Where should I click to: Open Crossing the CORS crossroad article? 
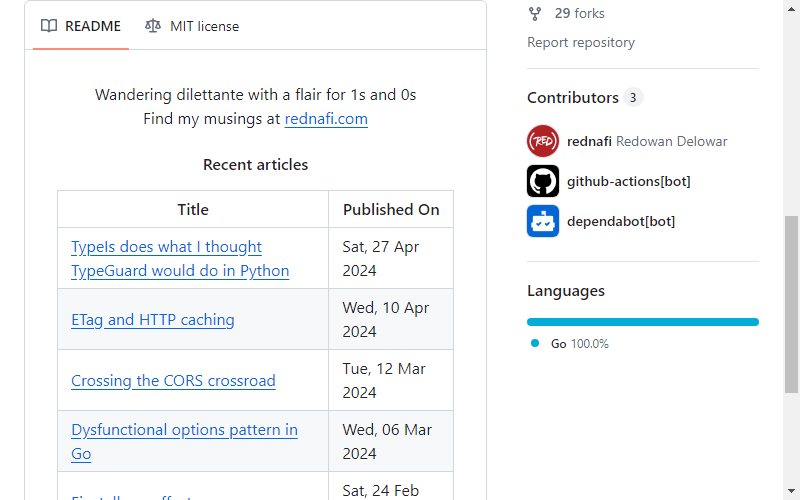click(x=173, y=381)
